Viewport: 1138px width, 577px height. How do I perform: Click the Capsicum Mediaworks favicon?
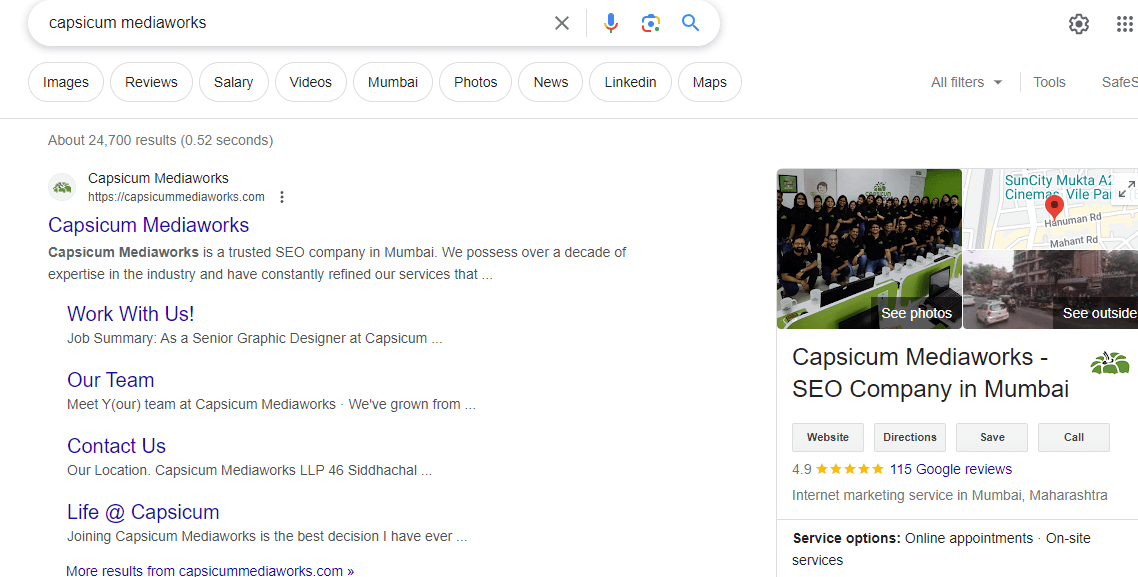(x=61, y=187)
